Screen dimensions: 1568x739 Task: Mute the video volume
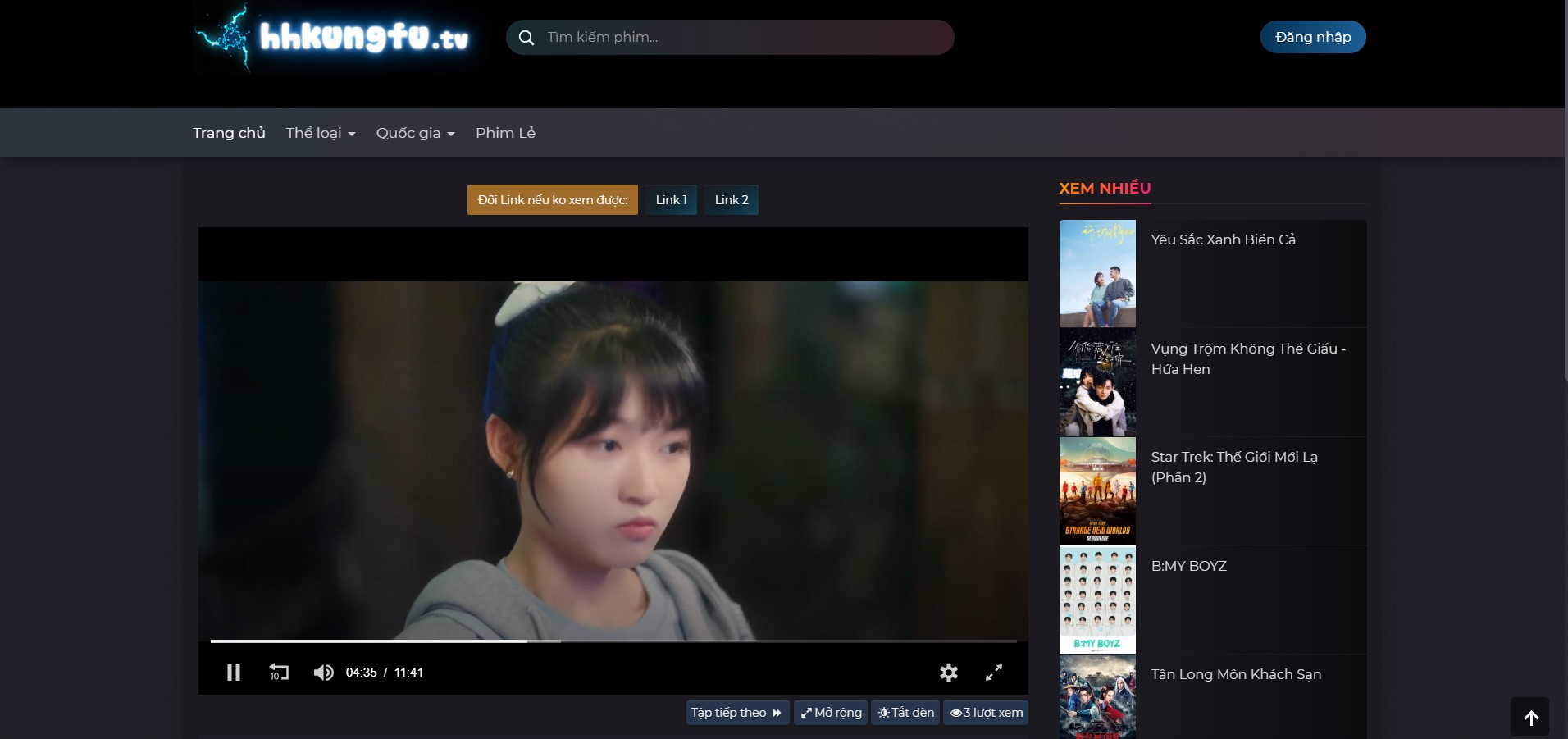click(323, 673)
